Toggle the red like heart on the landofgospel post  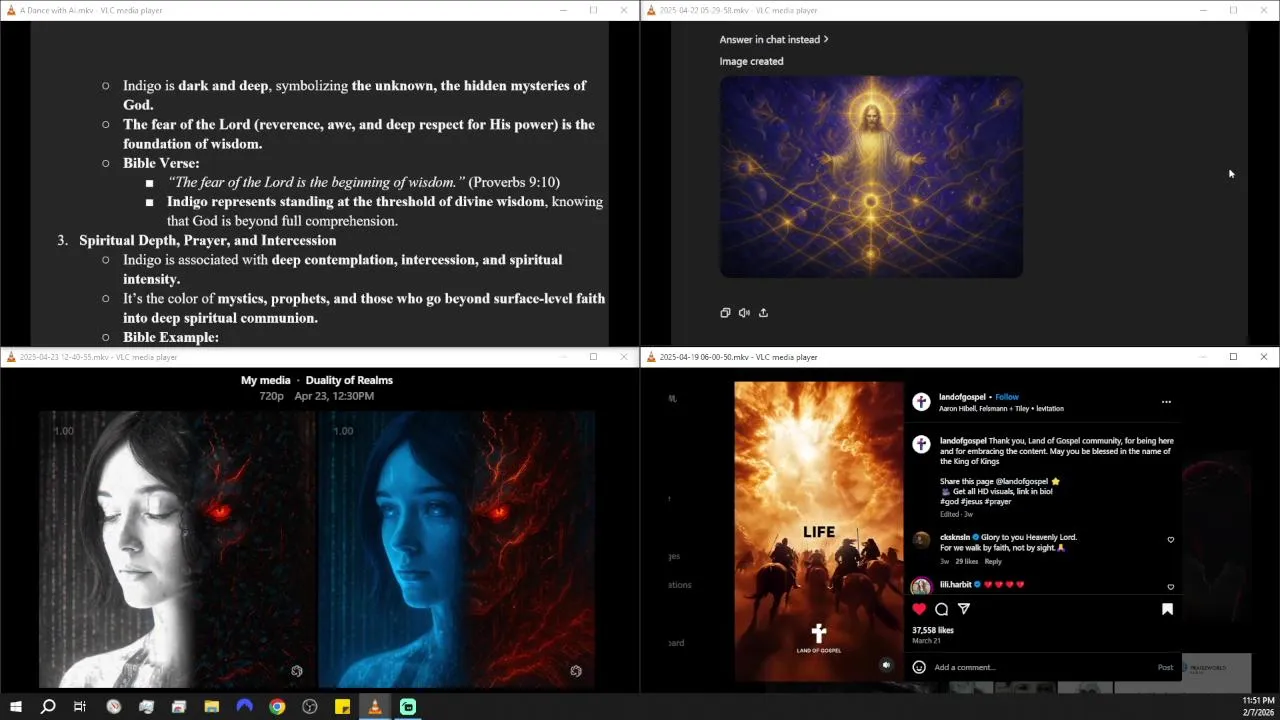point(919,609)
